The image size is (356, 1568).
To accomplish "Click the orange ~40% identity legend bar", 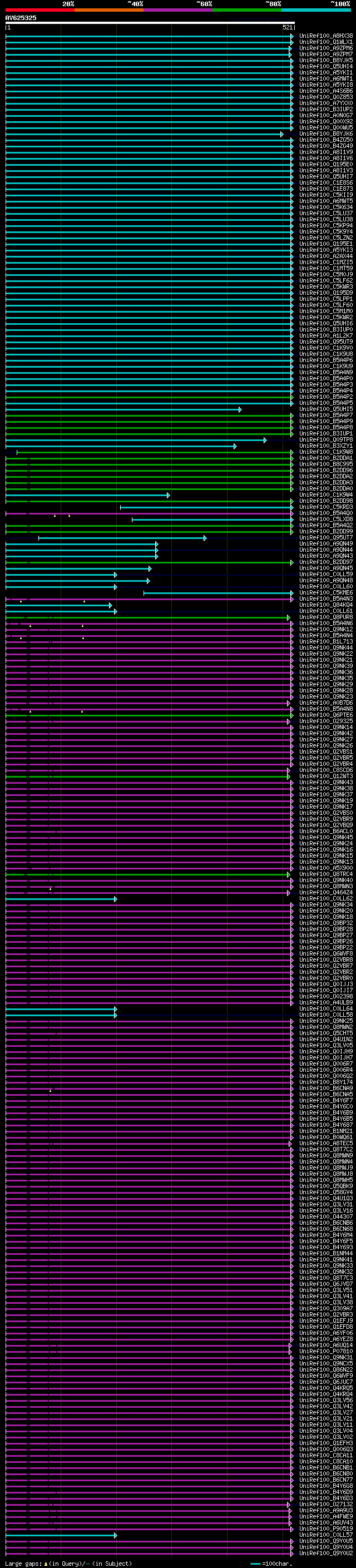I will click(x=109, y=10).
